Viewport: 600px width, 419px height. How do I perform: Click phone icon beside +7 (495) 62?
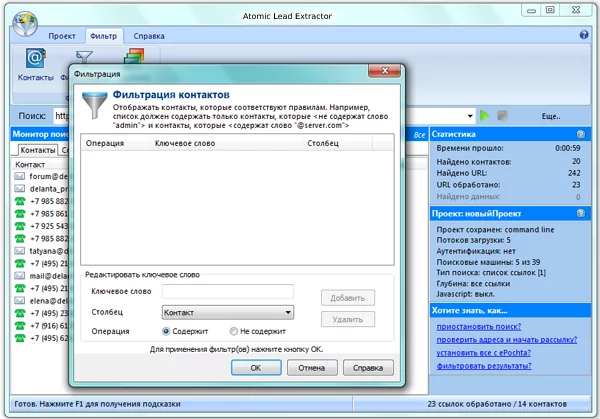(20, 338)
